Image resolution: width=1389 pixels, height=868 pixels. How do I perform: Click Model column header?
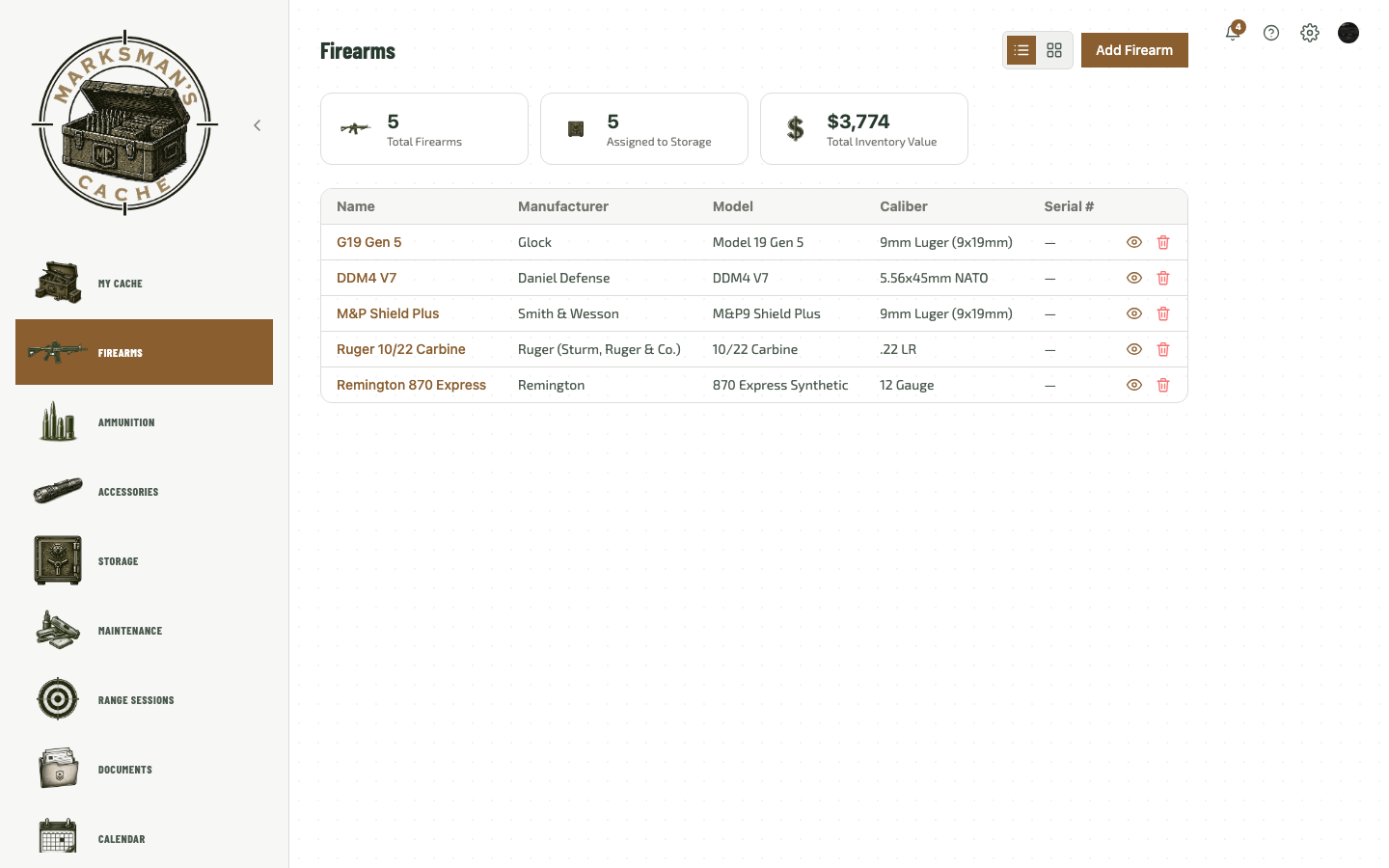coord(733,206)
